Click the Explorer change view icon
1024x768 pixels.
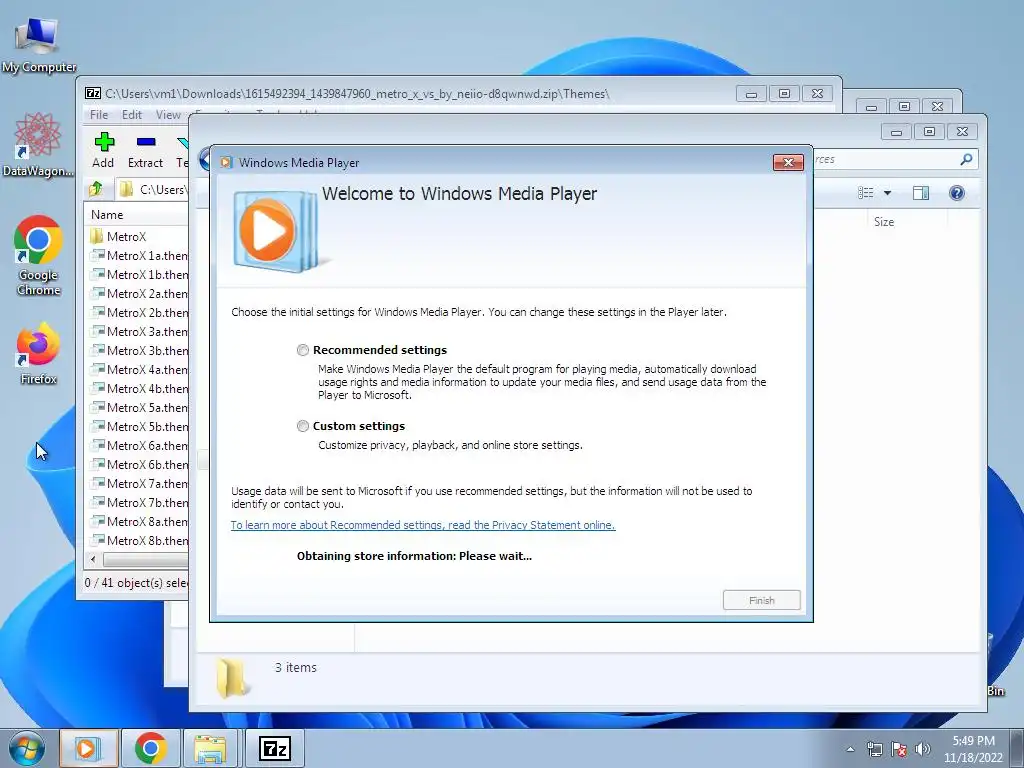click(x=866, y=193)
